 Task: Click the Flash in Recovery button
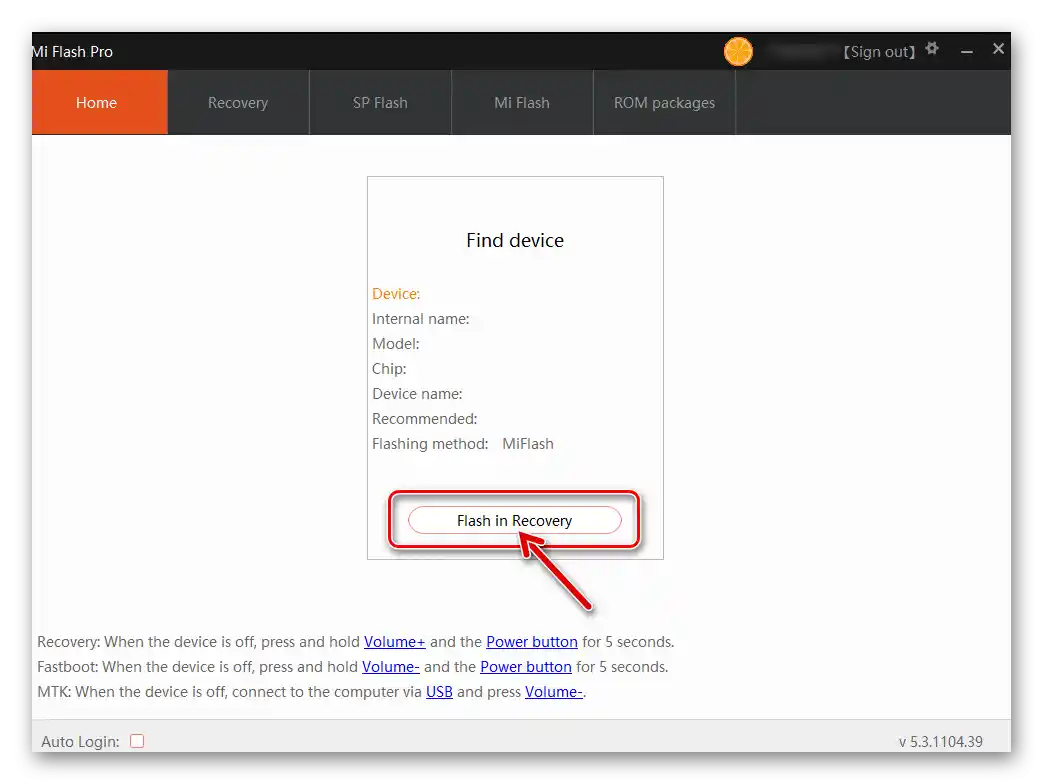514,520
